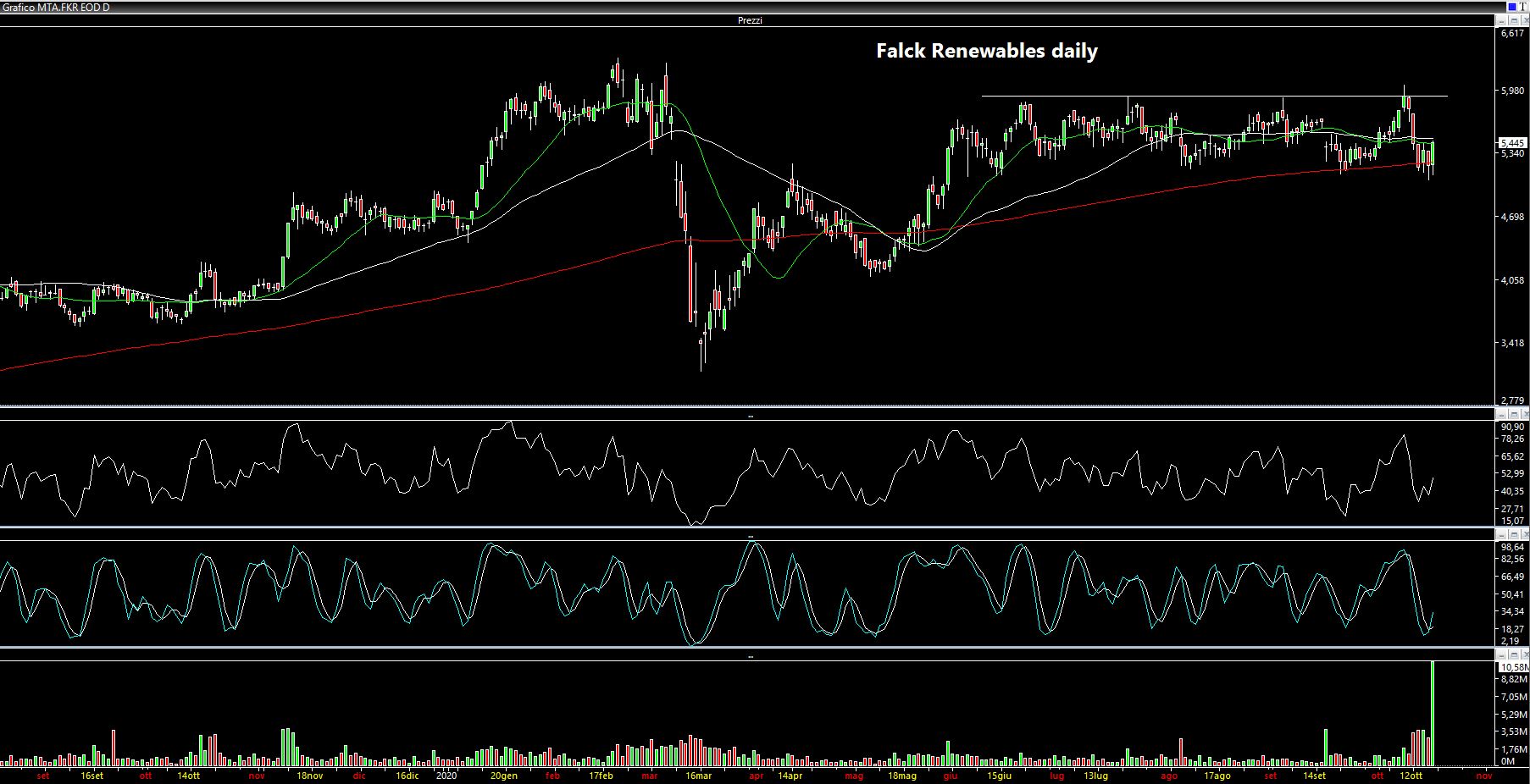Close the RSI indicator panel

(1523, 415)
